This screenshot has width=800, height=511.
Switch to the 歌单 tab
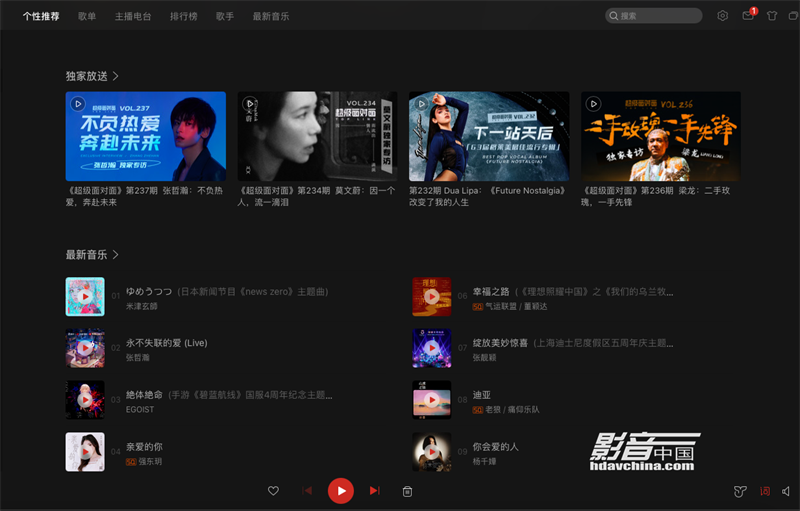(x=87, y=16)
